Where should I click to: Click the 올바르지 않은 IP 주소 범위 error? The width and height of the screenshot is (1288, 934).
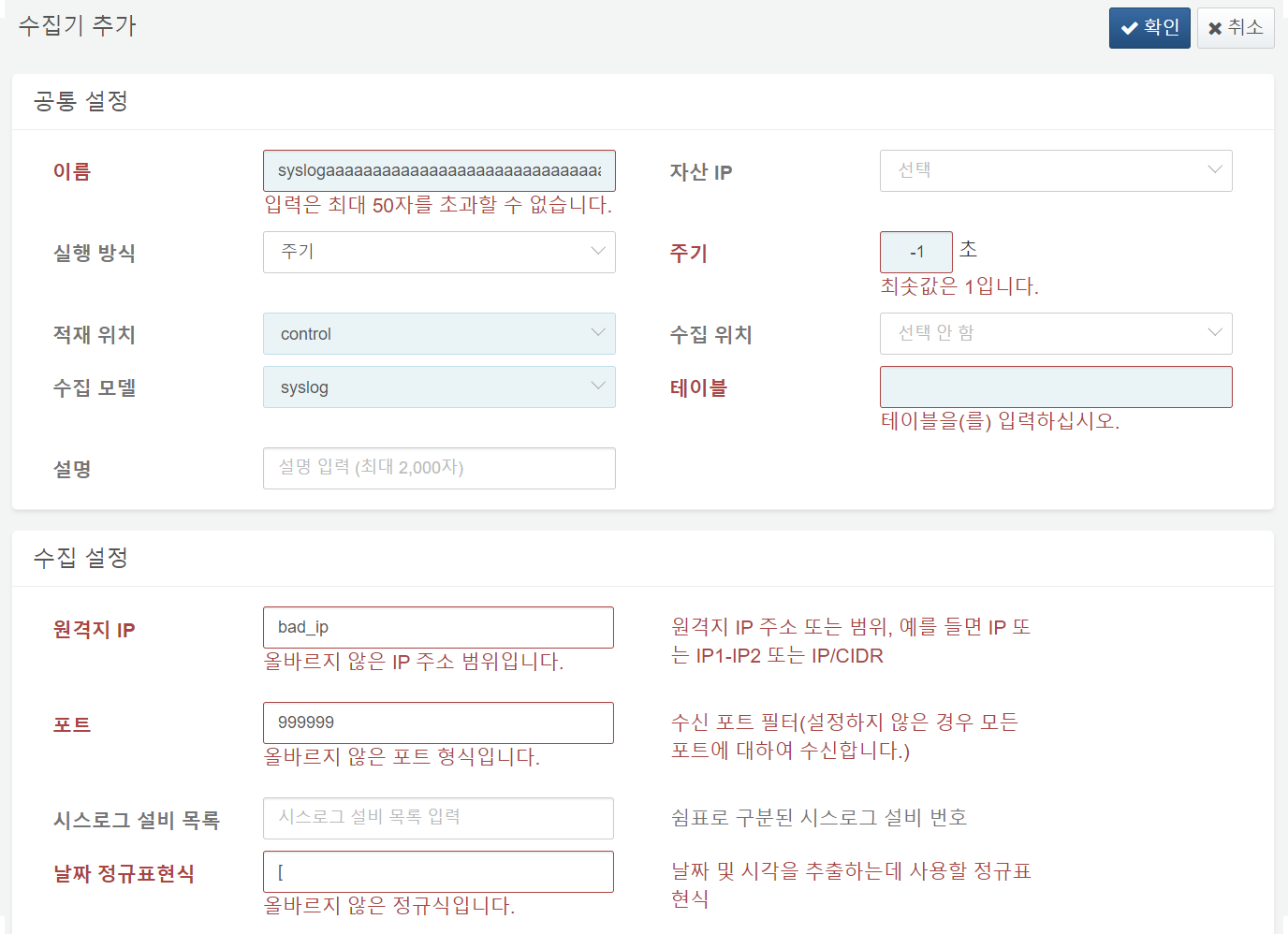[414, 662]
